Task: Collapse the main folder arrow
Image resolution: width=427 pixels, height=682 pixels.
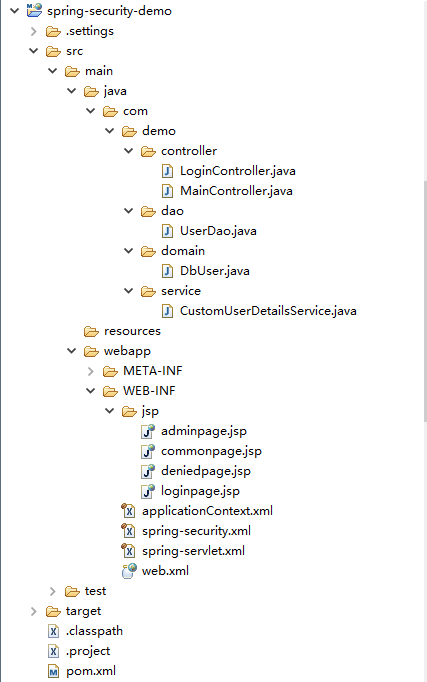Action: tap(53, 71)
